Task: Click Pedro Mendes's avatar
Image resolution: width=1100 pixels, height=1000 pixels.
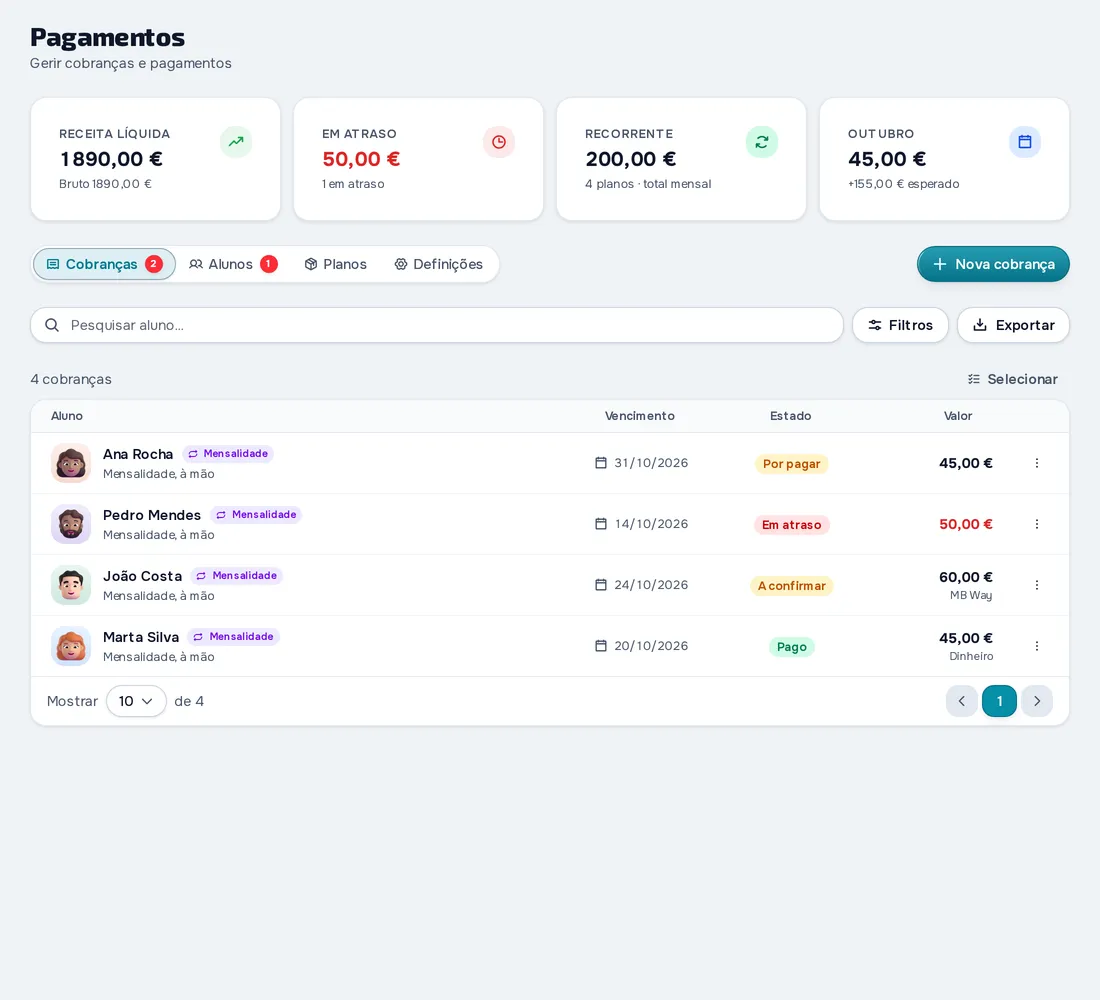Action: coord(71,524)
